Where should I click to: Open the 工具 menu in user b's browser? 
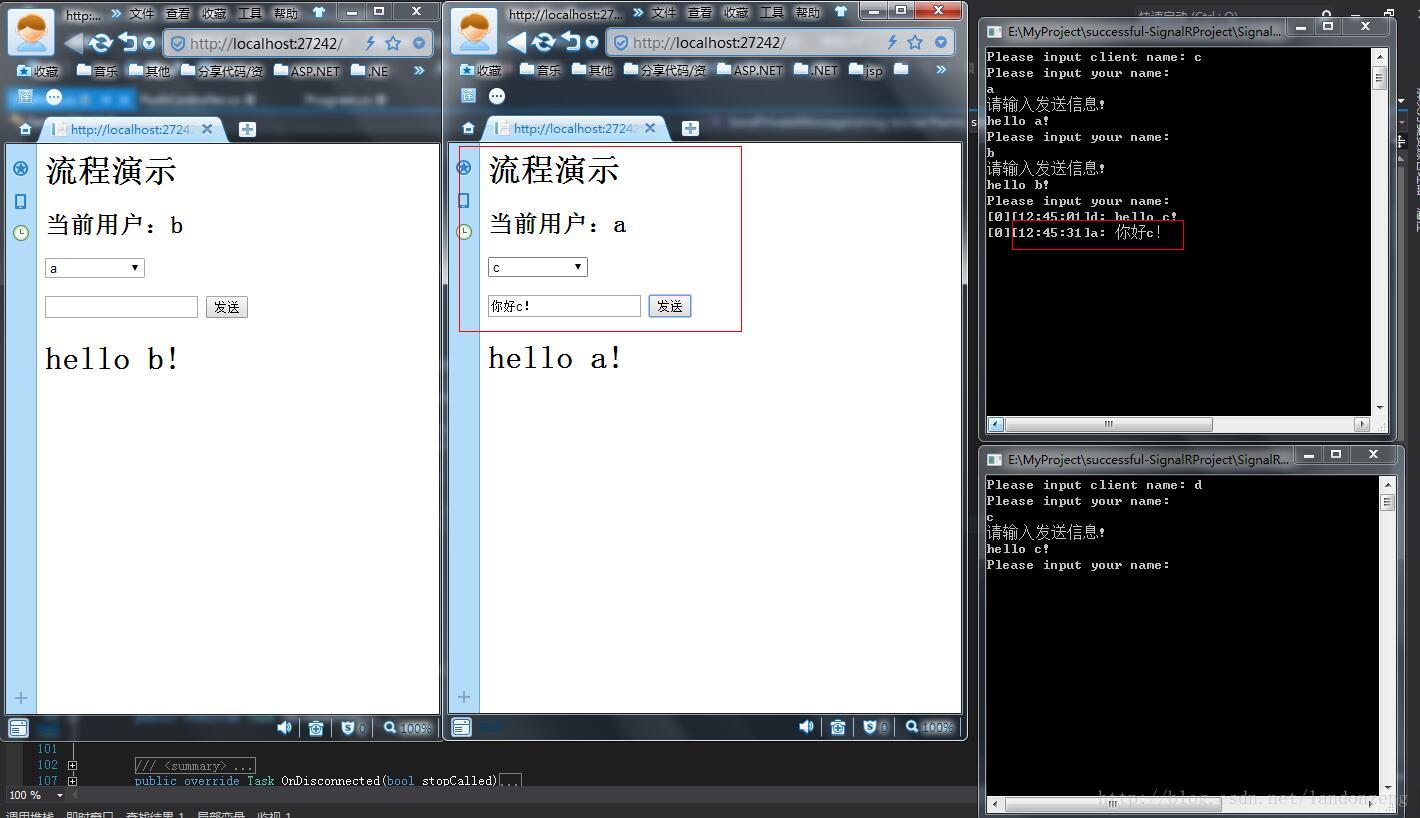pyautogui.click(x=250, y=14)
